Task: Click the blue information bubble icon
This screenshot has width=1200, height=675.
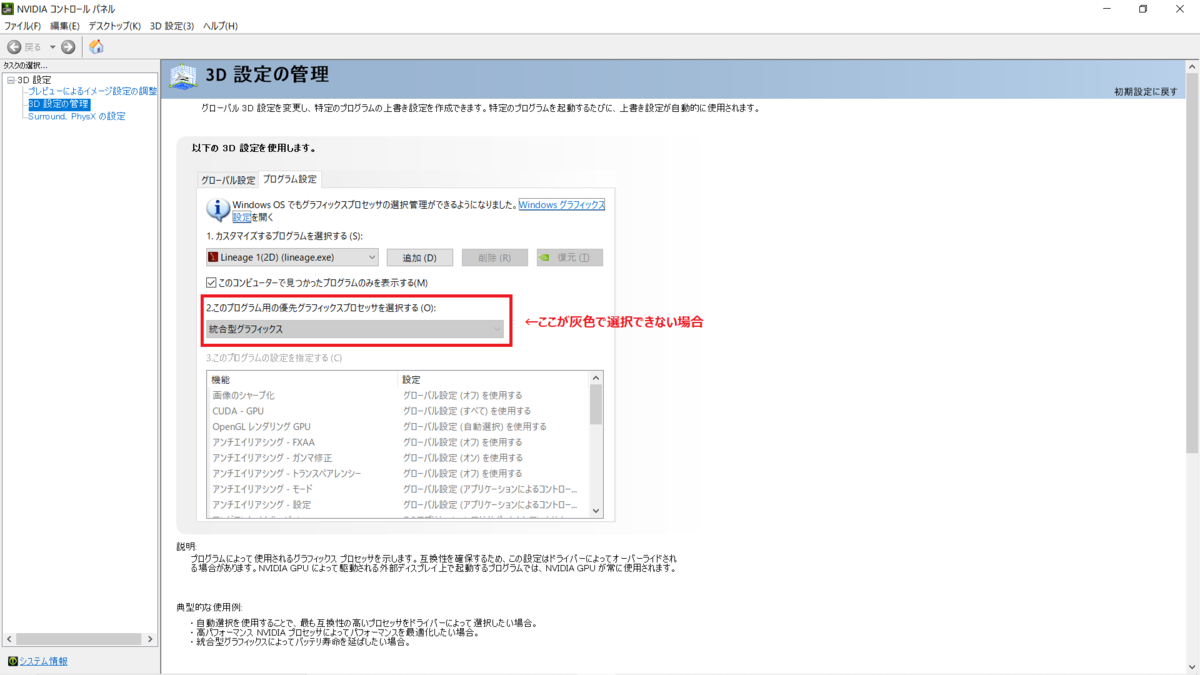Action: 218,209
